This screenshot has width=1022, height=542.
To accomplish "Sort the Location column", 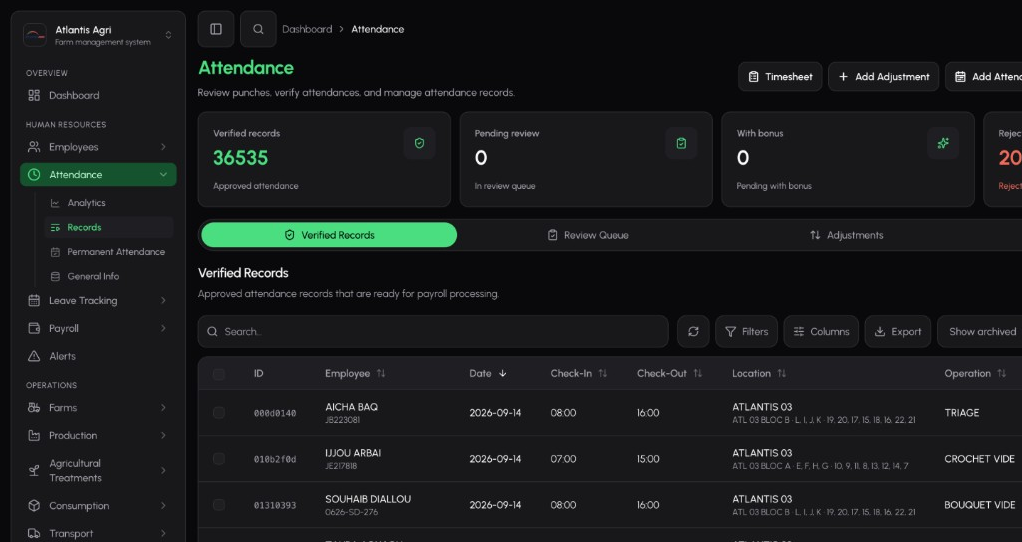I will (x=782, y=374).
